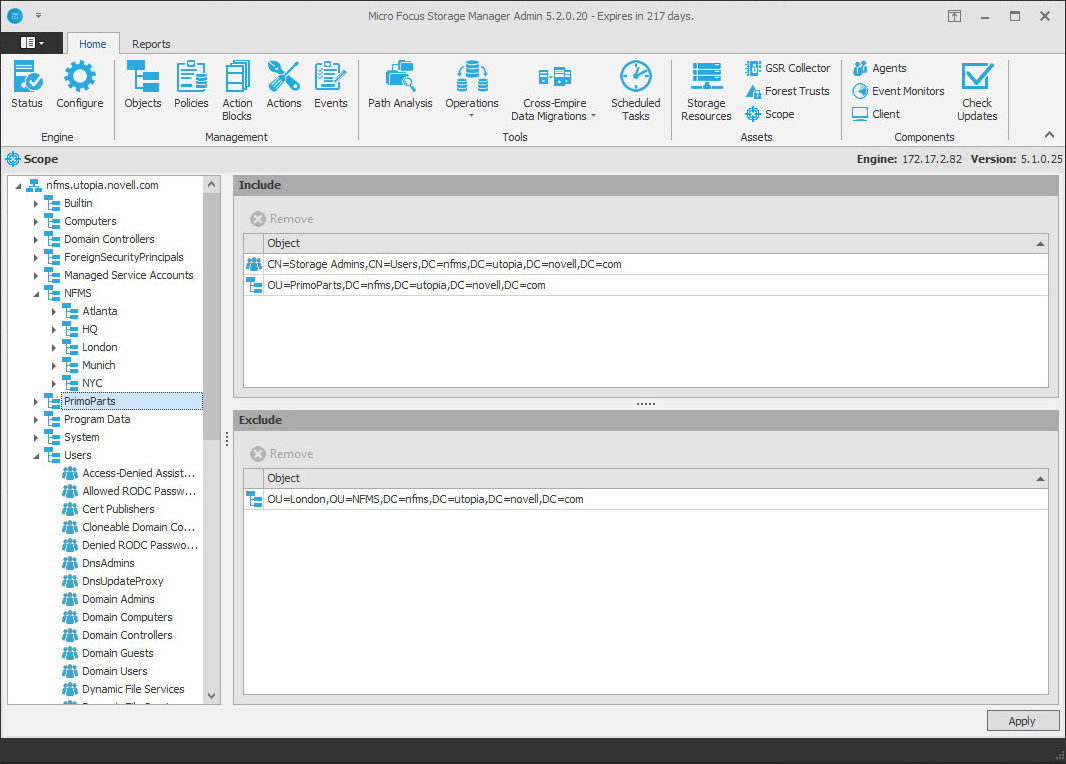This screenshot has height=764, width=1066.
Task: Launch the Path Analysis tool
Action: pyautogui.click(x=400, y=85)
